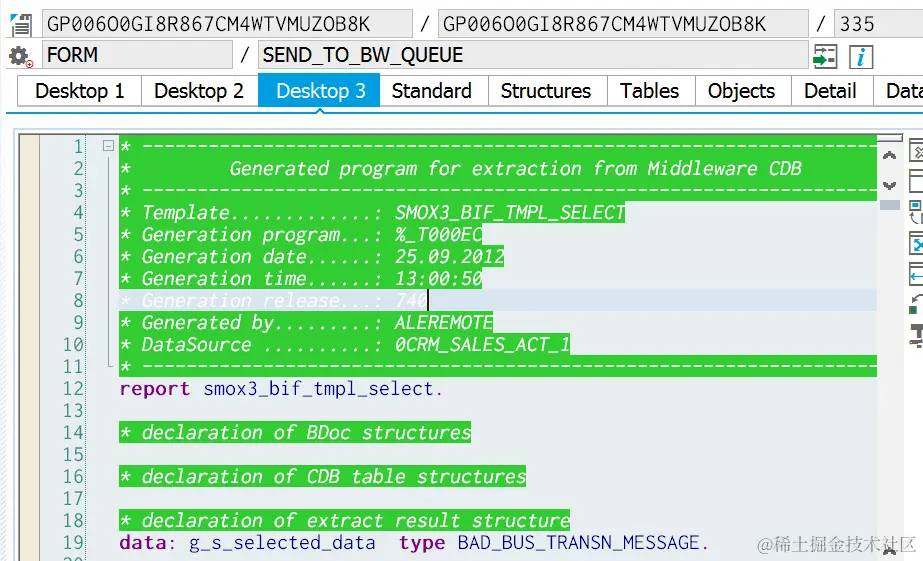This screenshot has height=561, width=923.
Task: Click the SEND_TO_BW_QUEUE field
Action: [x=533, y=55]
